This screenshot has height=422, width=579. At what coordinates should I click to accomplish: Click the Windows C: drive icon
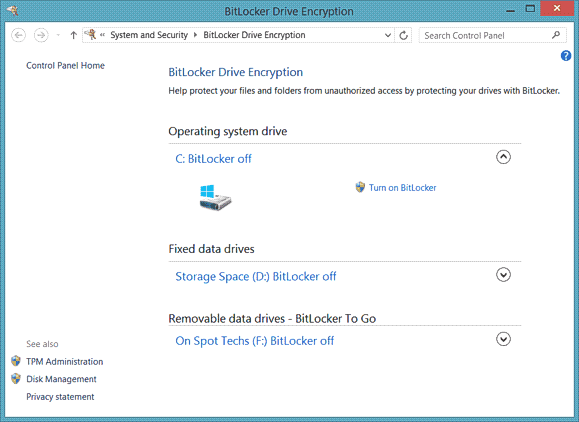(215, 198)
